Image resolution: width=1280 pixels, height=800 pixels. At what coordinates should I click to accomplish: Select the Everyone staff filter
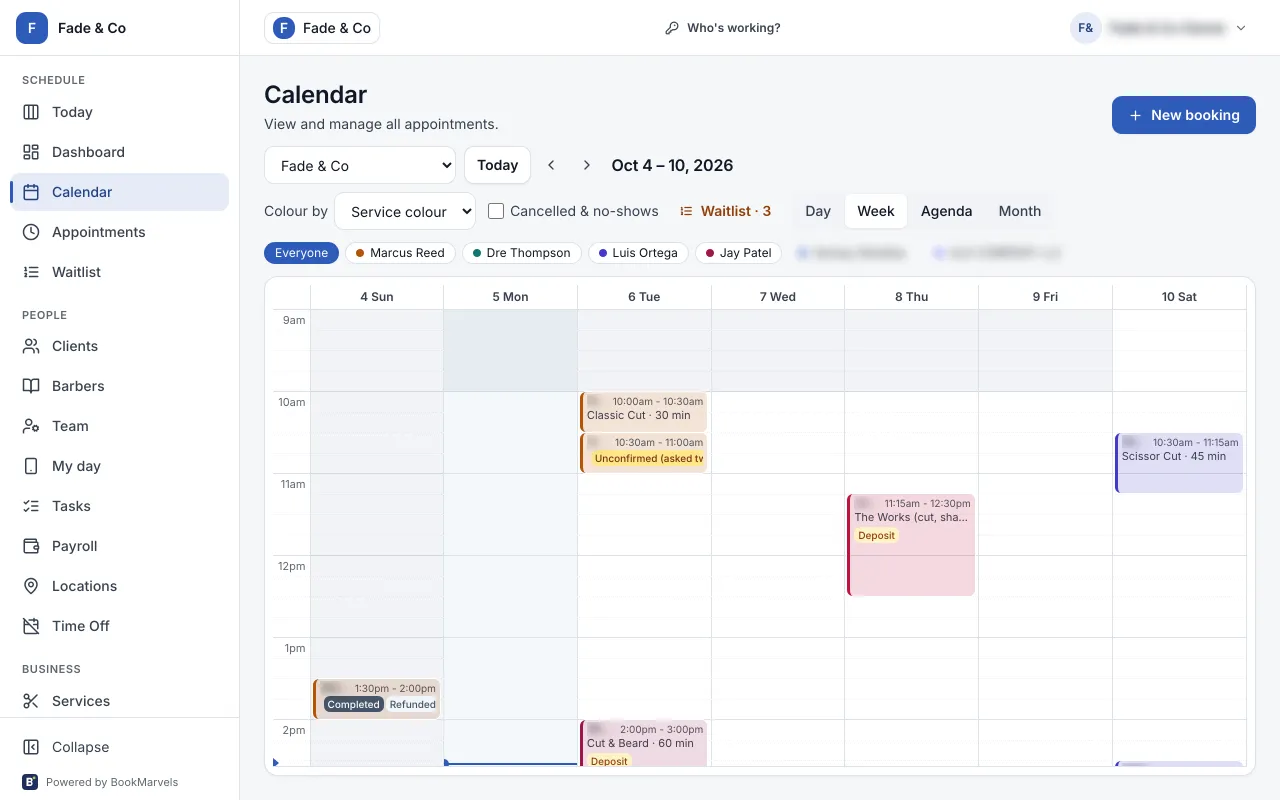pos(301,253)
